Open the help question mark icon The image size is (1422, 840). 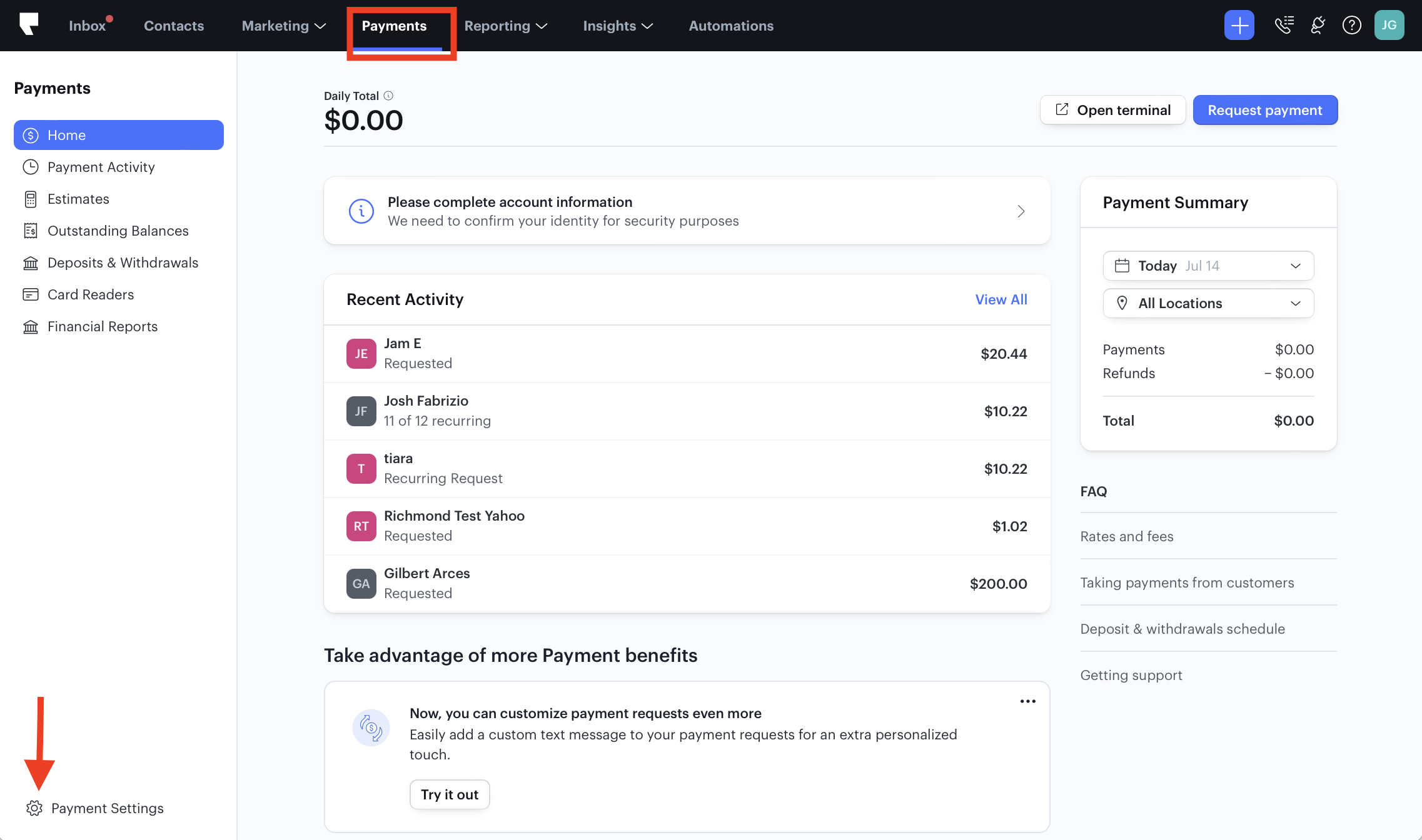(x=1351, y=26)
